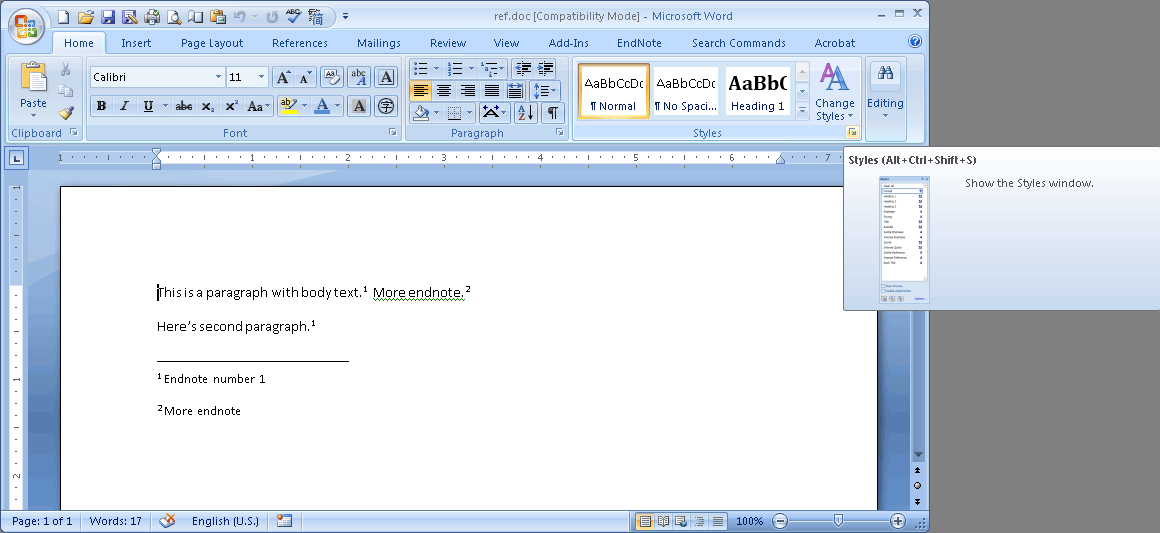Open the Office Button menu

click(x=26, y=26)
